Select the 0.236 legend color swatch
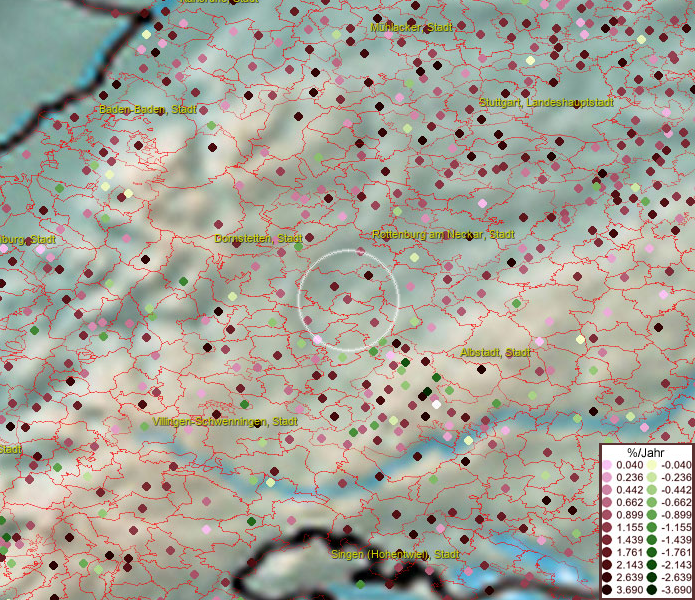This screenshot has width=695, height=600. [x=607, y=477]
